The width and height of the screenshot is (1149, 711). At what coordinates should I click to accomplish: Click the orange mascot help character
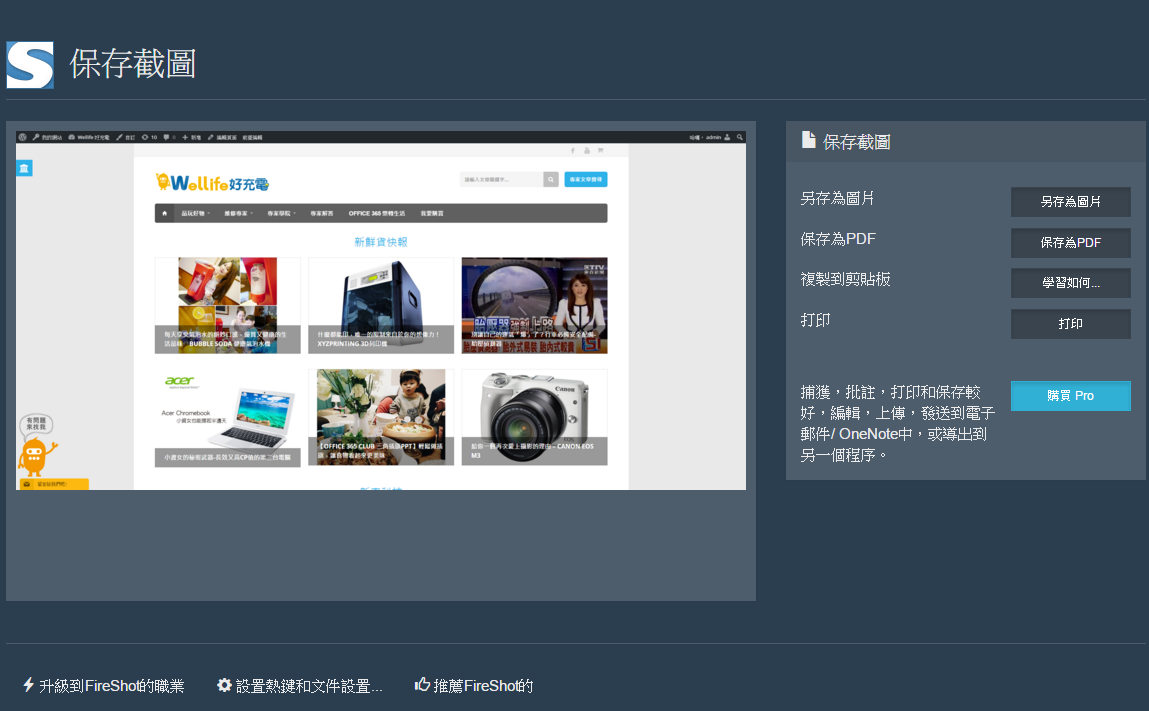tap(34, 456)
